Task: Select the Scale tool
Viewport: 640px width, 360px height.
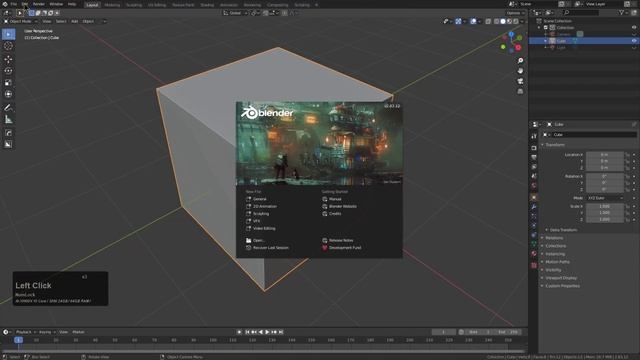Action: tap(8, 82)
